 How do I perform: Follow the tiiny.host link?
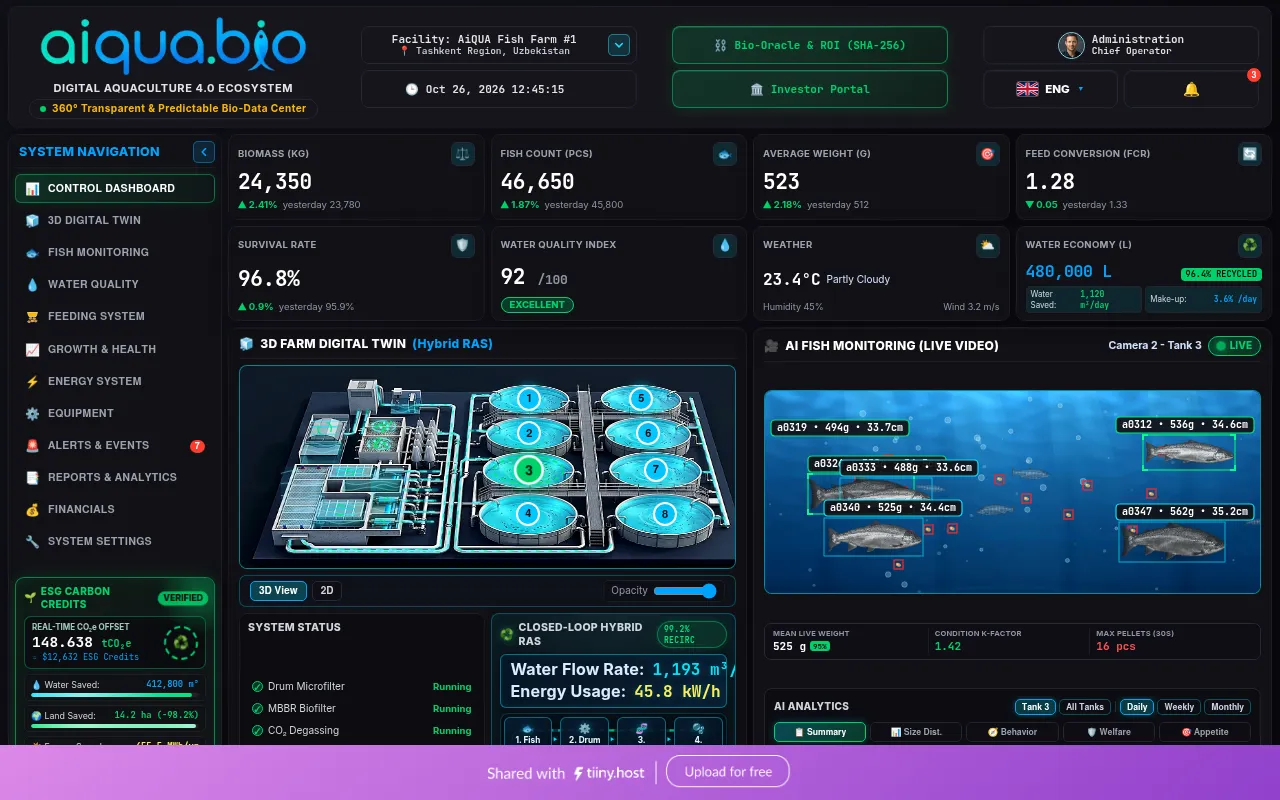point(609,773)
